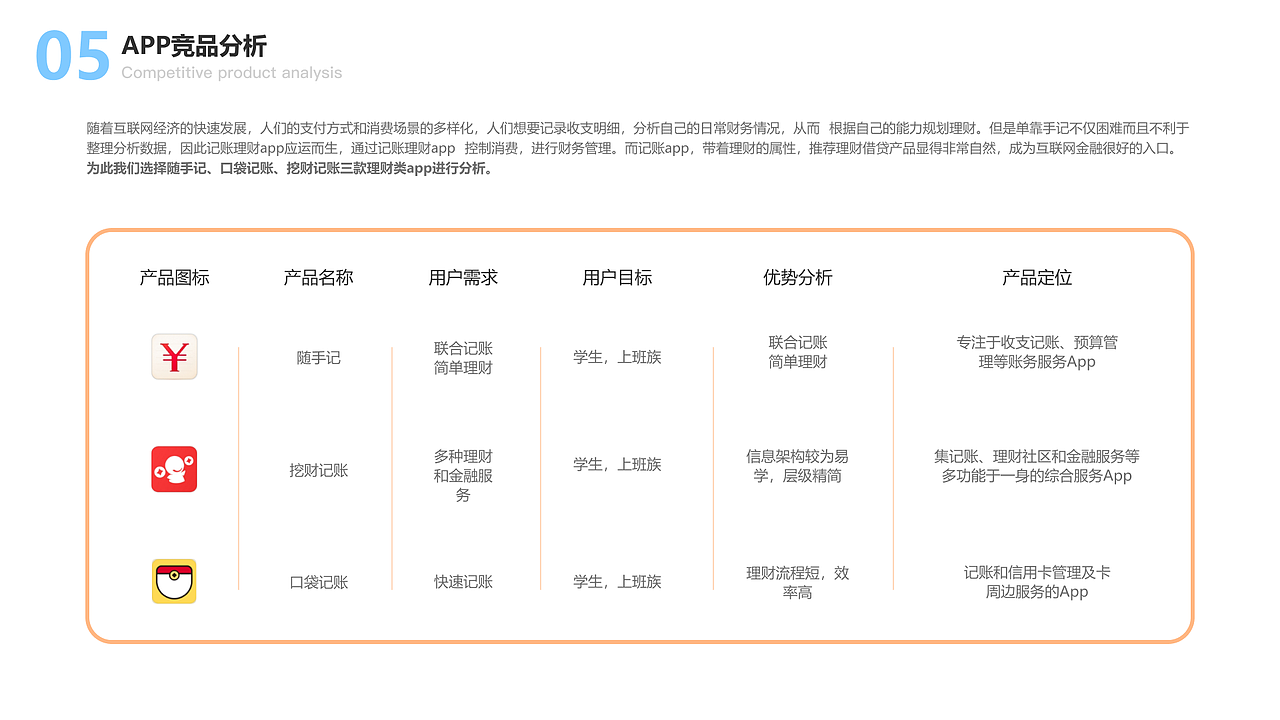Select 学生，上班族 in the 随手记 row

pyautogui.click(x=617, y=357)
